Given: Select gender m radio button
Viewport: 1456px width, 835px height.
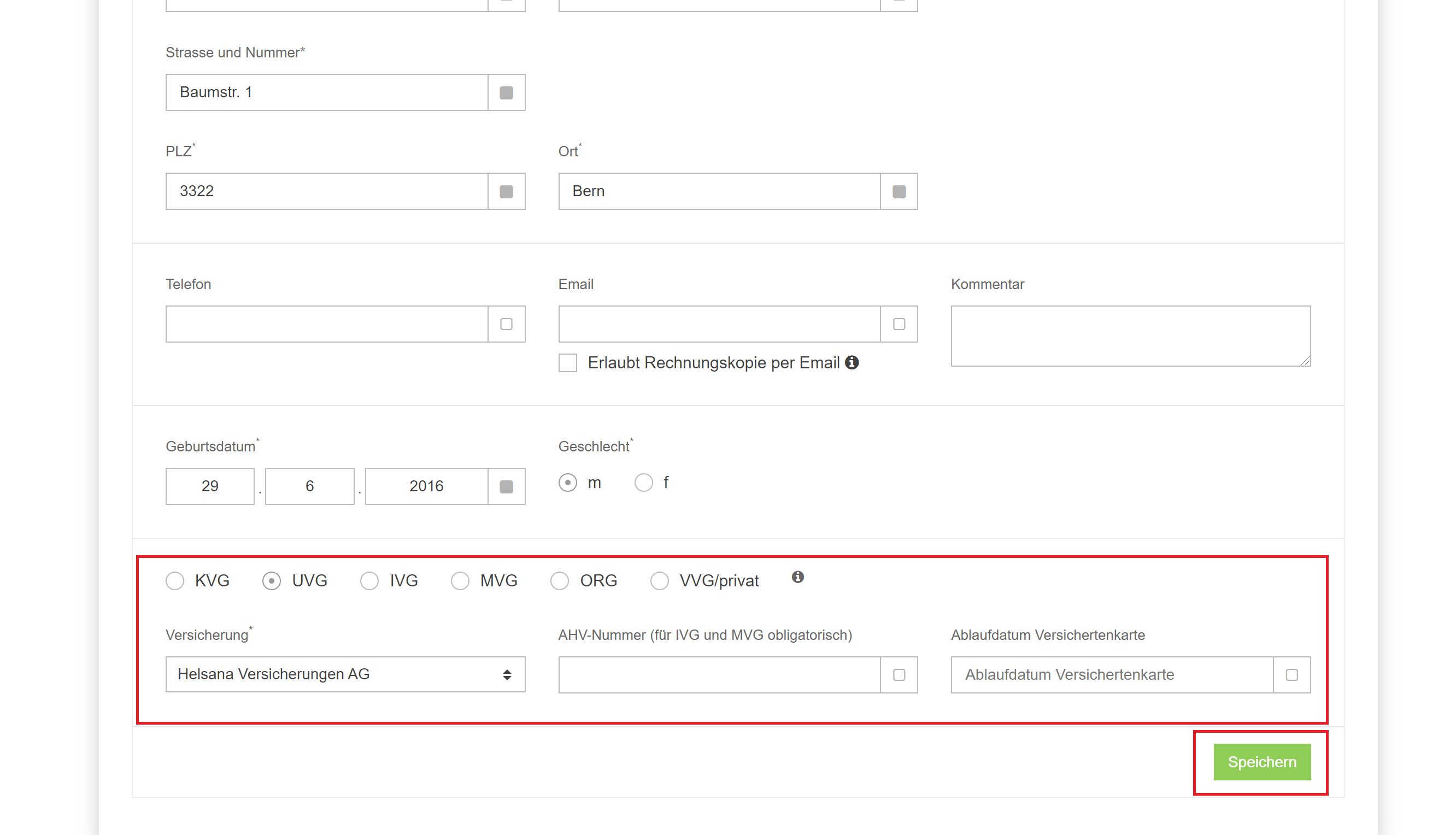Looking at the screenshot, I should pos(568,483).
